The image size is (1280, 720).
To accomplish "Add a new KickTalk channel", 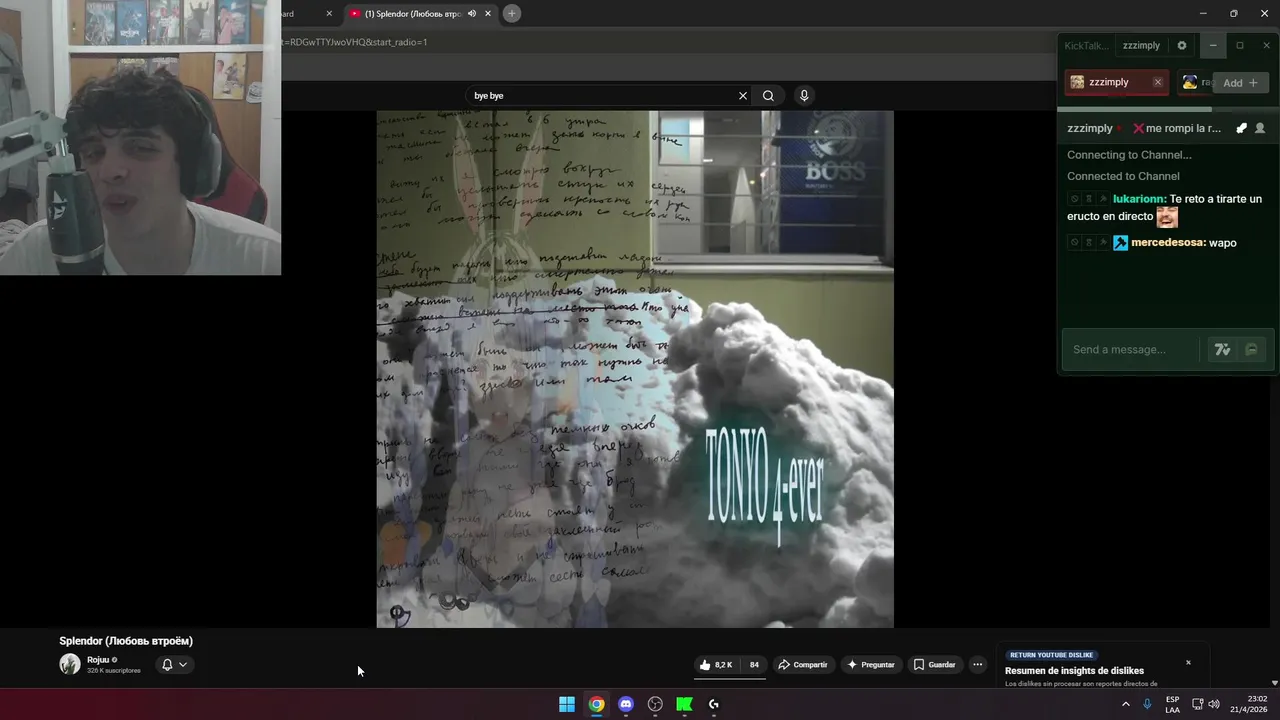I will [x=1240, y=83].
